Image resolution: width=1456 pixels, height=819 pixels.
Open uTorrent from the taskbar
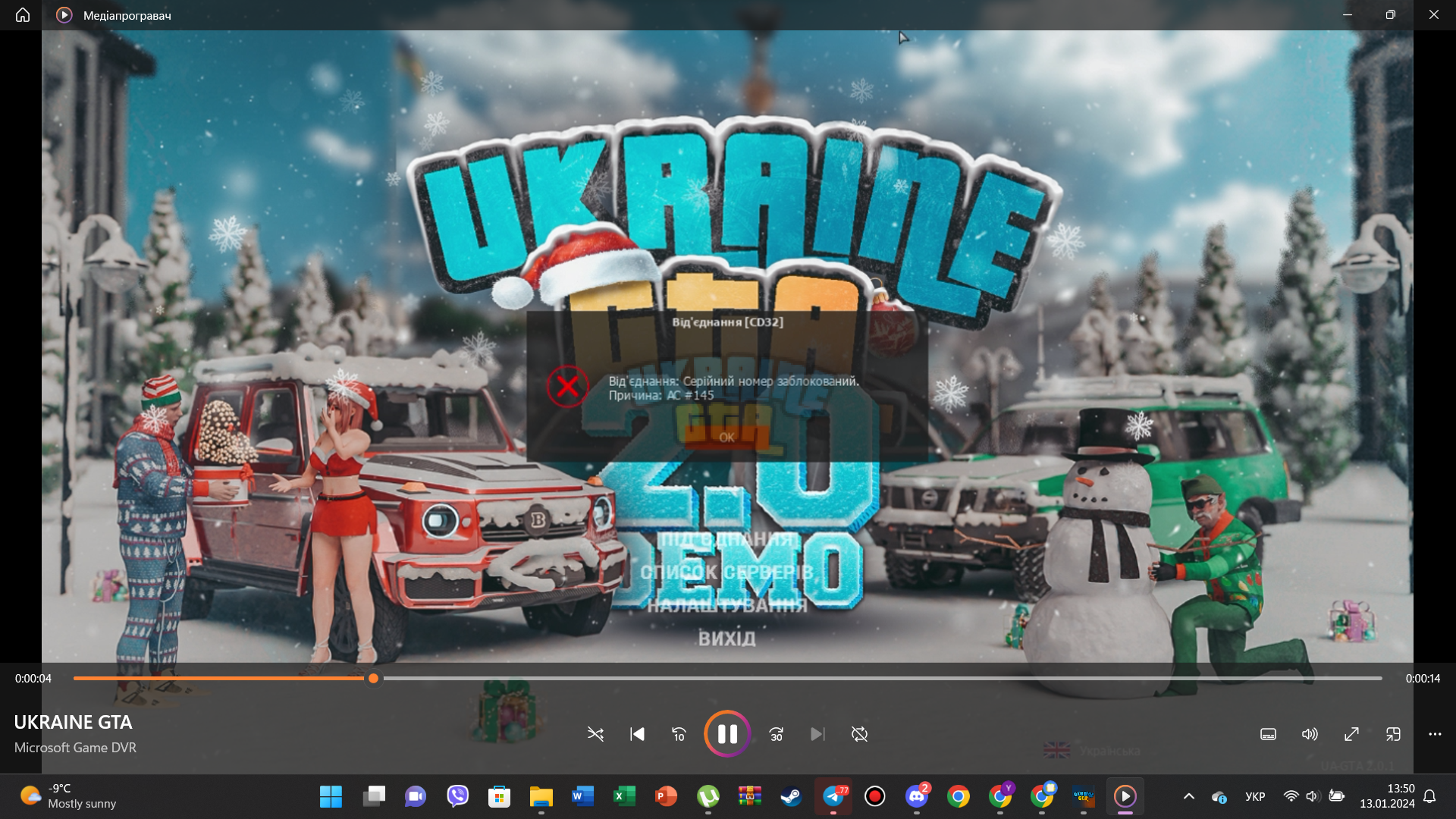[708, 796]
